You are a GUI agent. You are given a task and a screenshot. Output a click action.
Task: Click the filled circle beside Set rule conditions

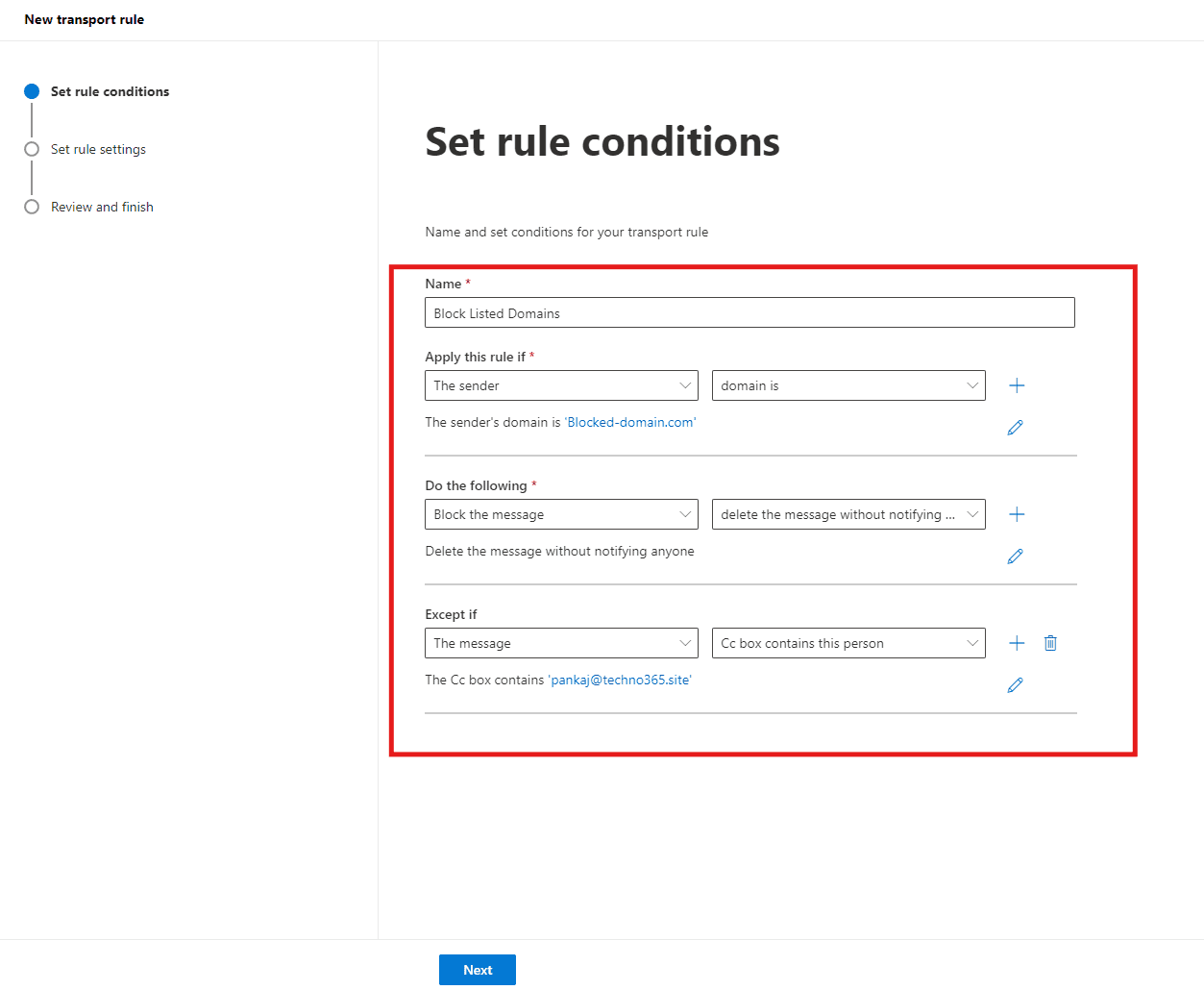click(x=32, y=91)
